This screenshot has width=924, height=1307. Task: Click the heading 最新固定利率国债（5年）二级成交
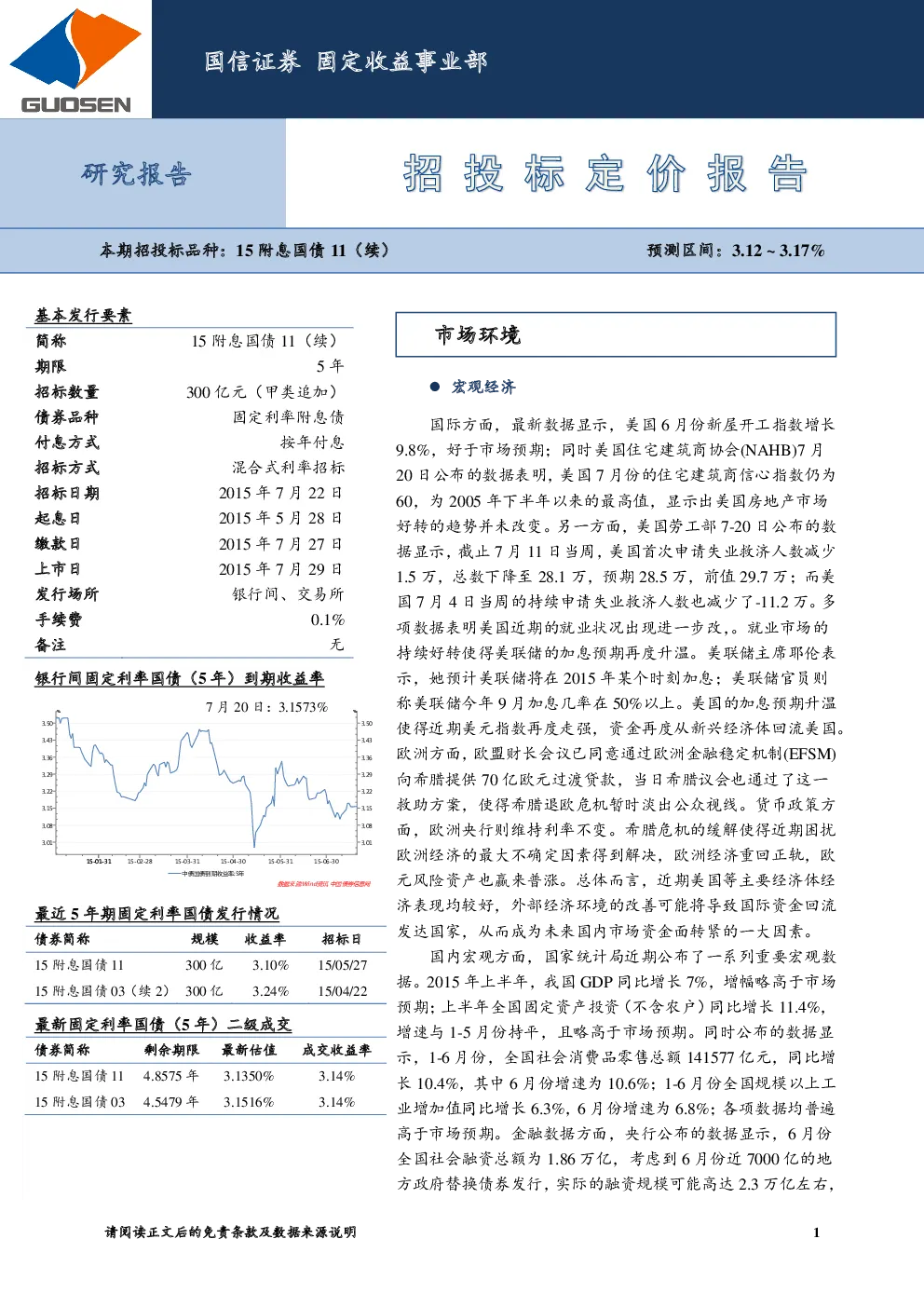[x=163, y=1024]
